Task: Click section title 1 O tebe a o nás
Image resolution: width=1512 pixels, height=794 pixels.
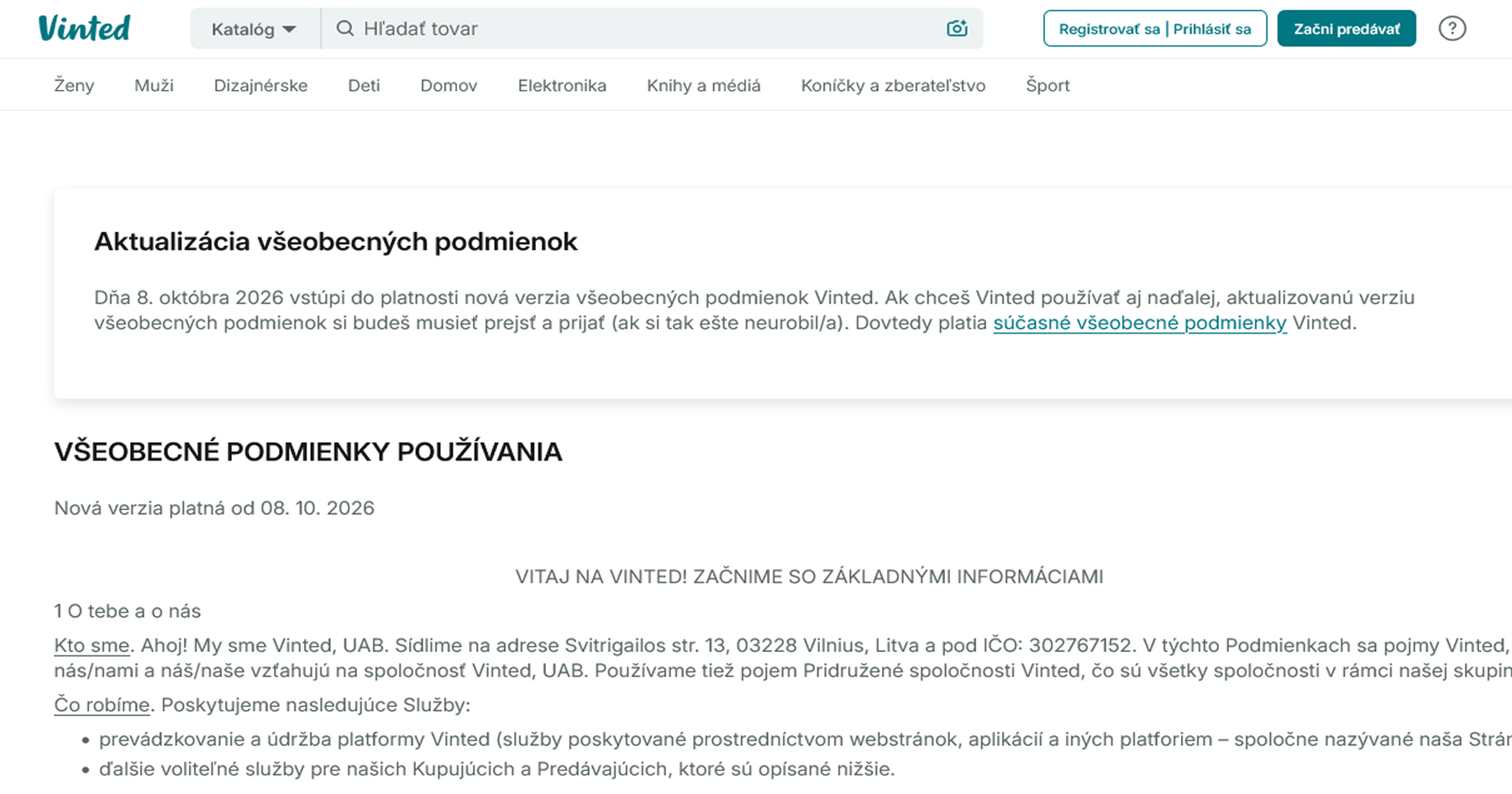Action: (128, 611)
